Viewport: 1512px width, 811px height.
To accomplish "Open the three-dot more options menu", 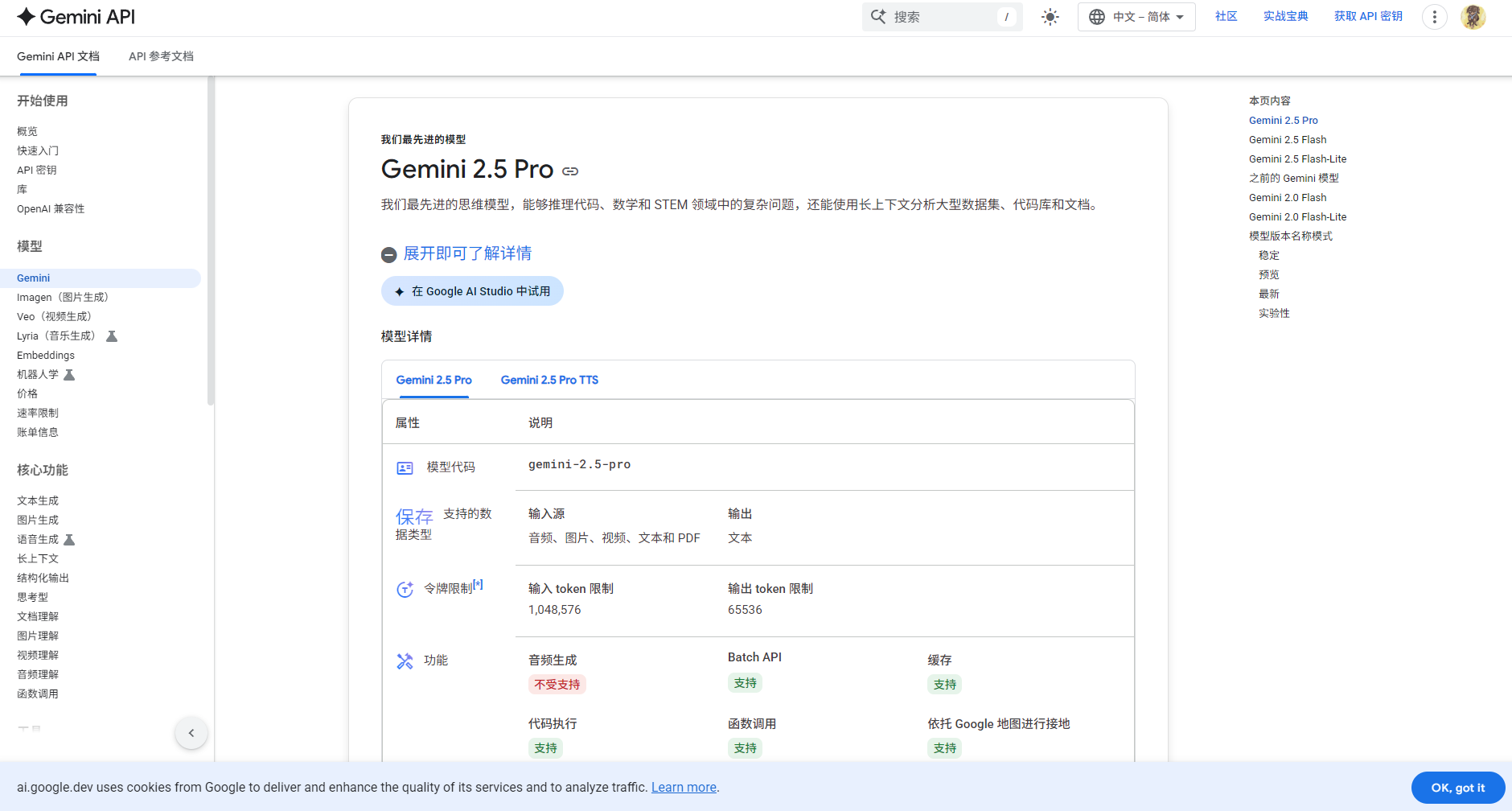I will point(1434,17).
